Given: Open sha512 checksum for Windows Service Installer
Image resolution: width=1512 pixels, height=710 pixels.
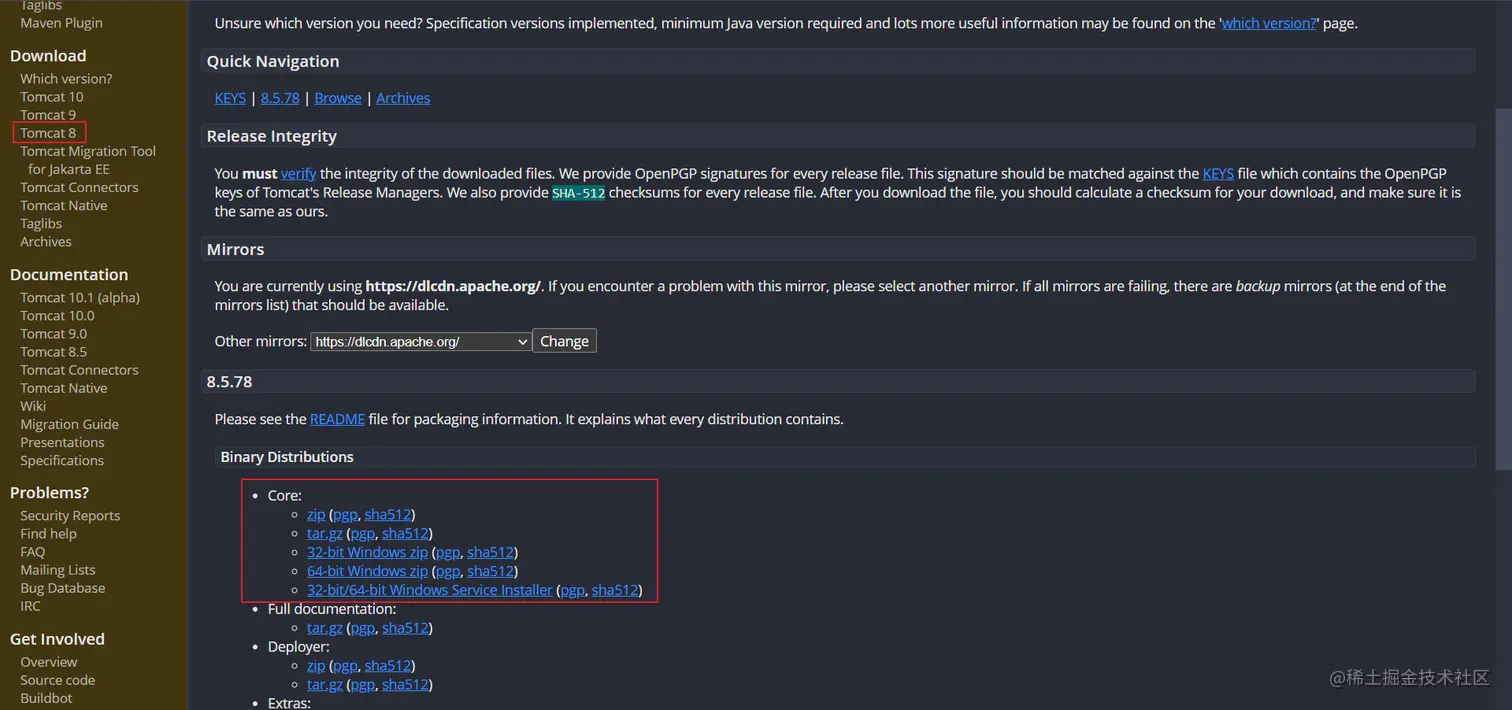Looking at the screenshot, I should [615, 590].
